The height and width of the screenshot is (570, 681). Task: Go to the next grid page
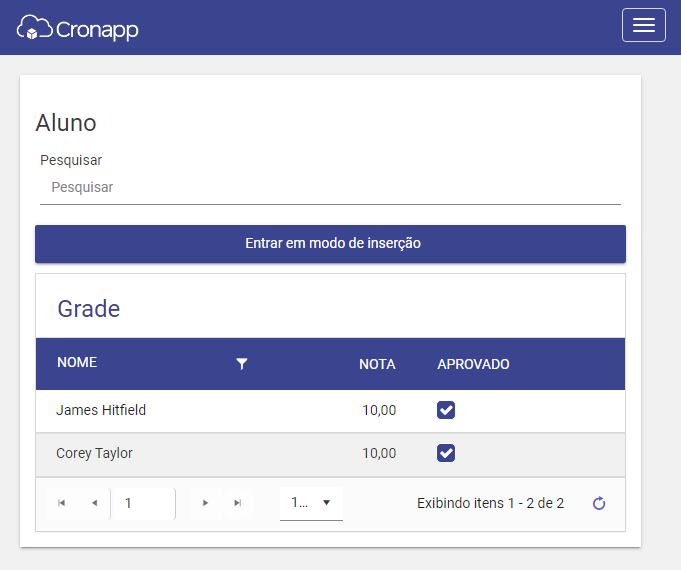pos(205,503)
